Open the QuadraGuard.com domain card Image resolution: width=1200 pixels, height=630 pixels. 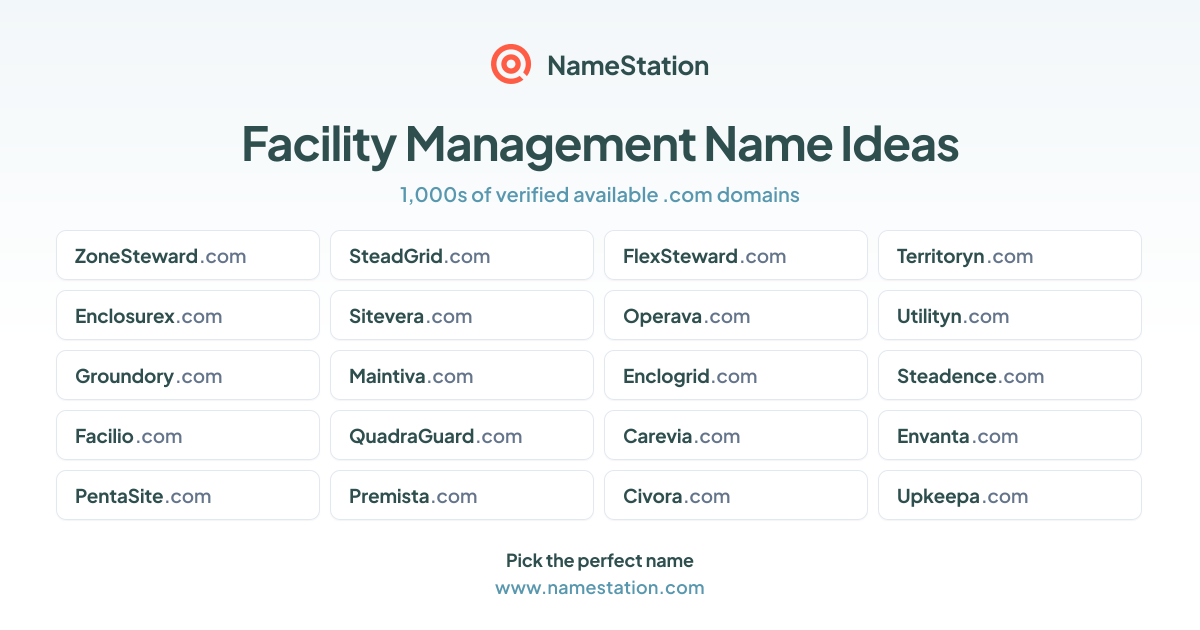(462, 436)
